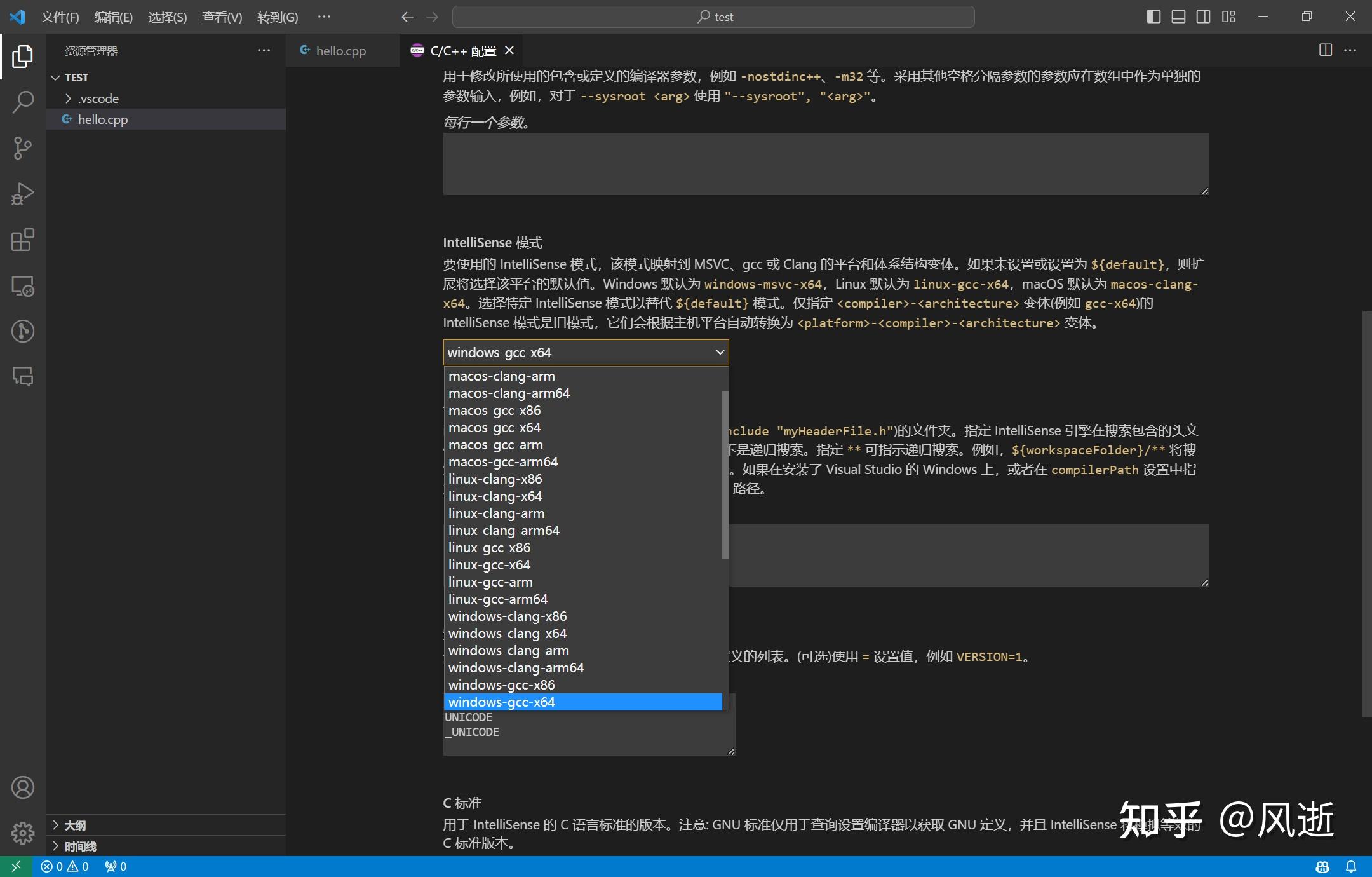The width and height of the screenshot is (1372, 877).
Task: Open the Run and Debug view
Action: [x=23, y=194]
